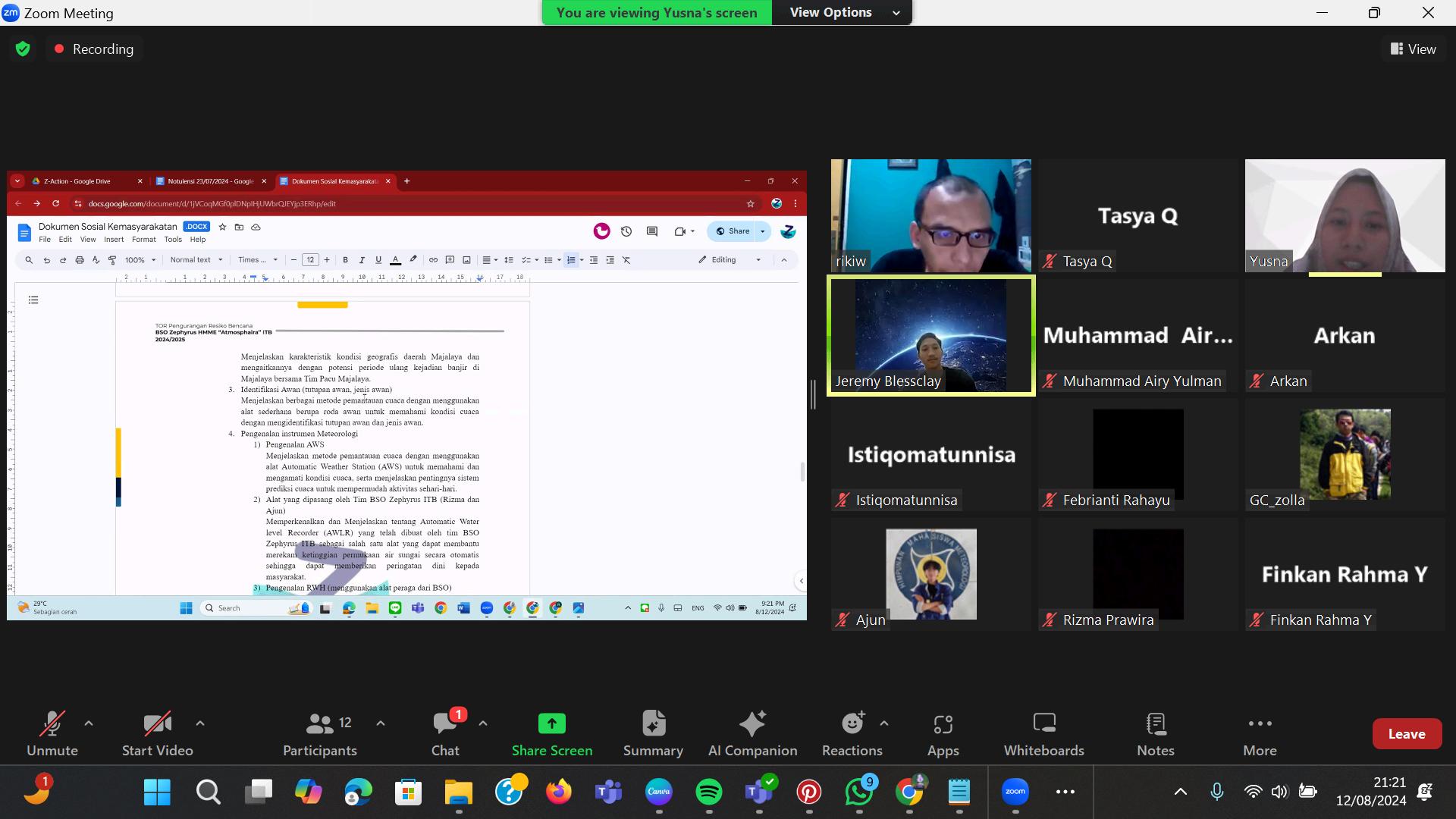The image size is (1456, 819).
Task: Open the Summary feature
Action: (653, 733)
